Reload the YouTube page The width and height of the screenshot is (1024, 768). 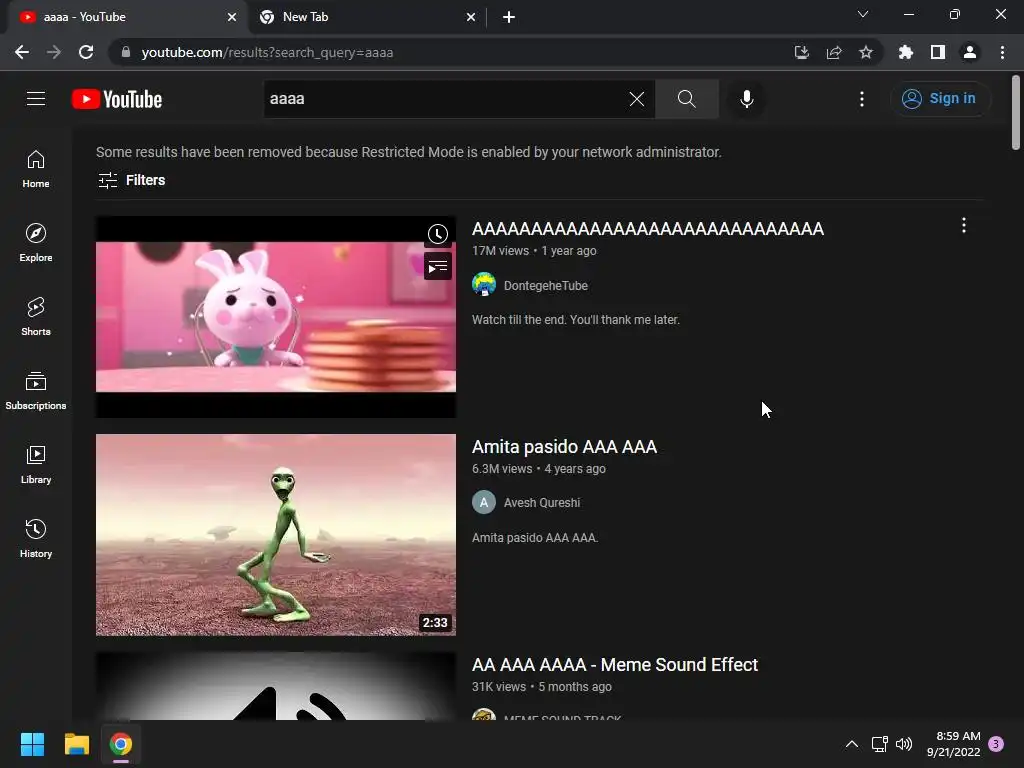pos(86,52)
